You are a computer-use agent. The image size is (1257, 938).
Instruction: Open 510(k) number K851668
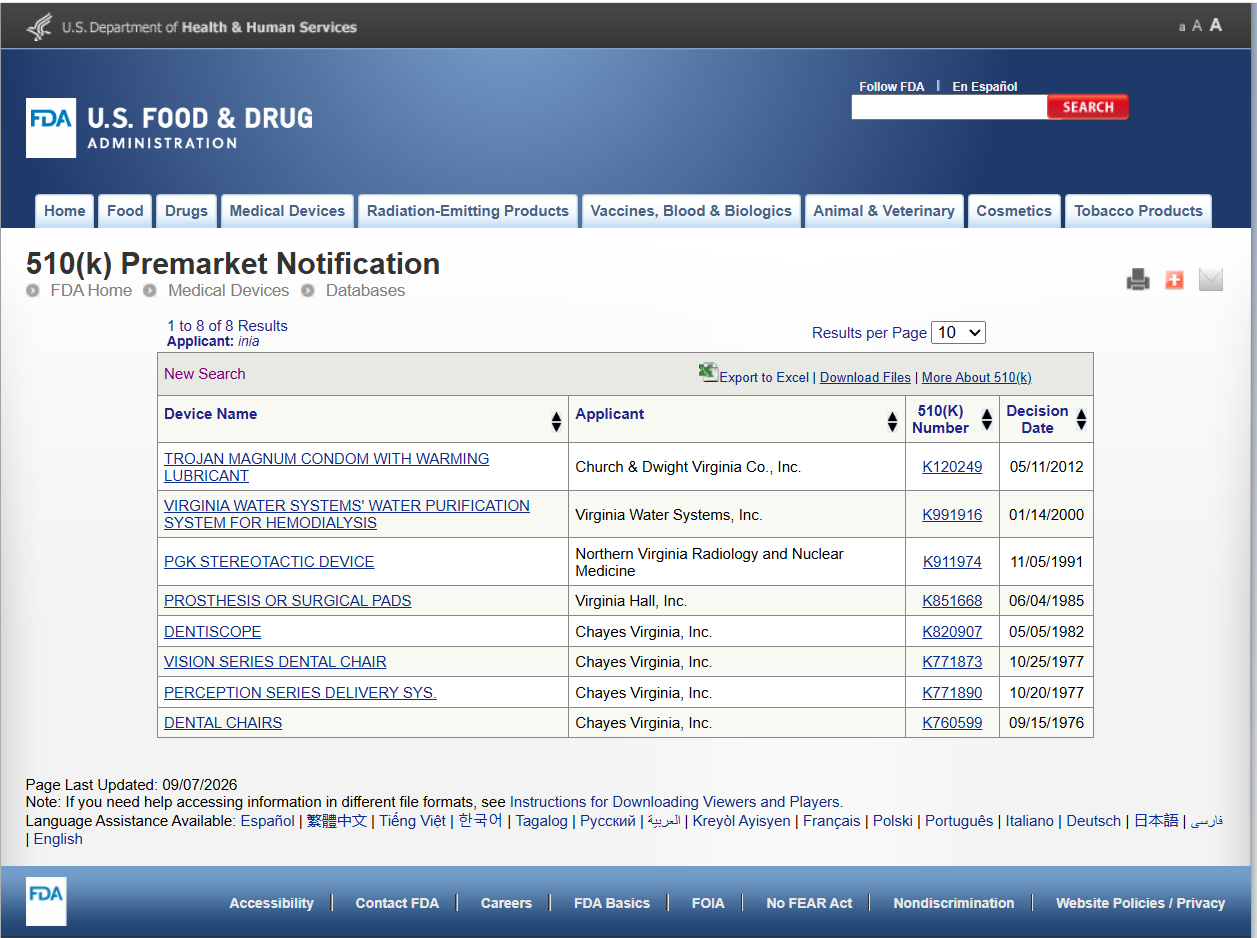tap(952, 601)
